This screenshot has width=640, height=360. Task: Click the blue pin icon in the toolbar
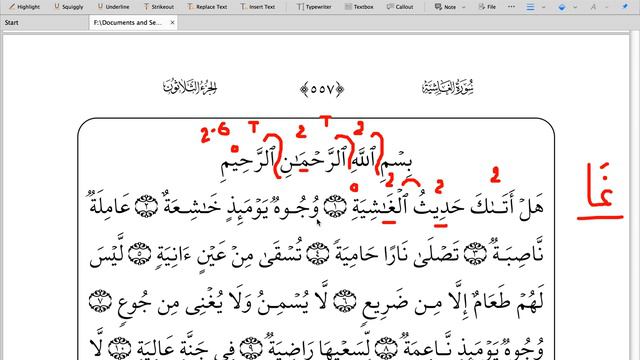coord(625,7)
